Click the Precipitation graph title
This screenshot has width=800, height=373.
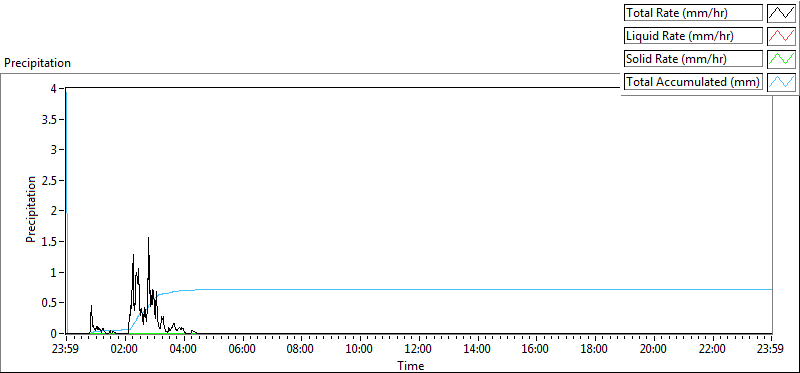[x=37, y=63]
